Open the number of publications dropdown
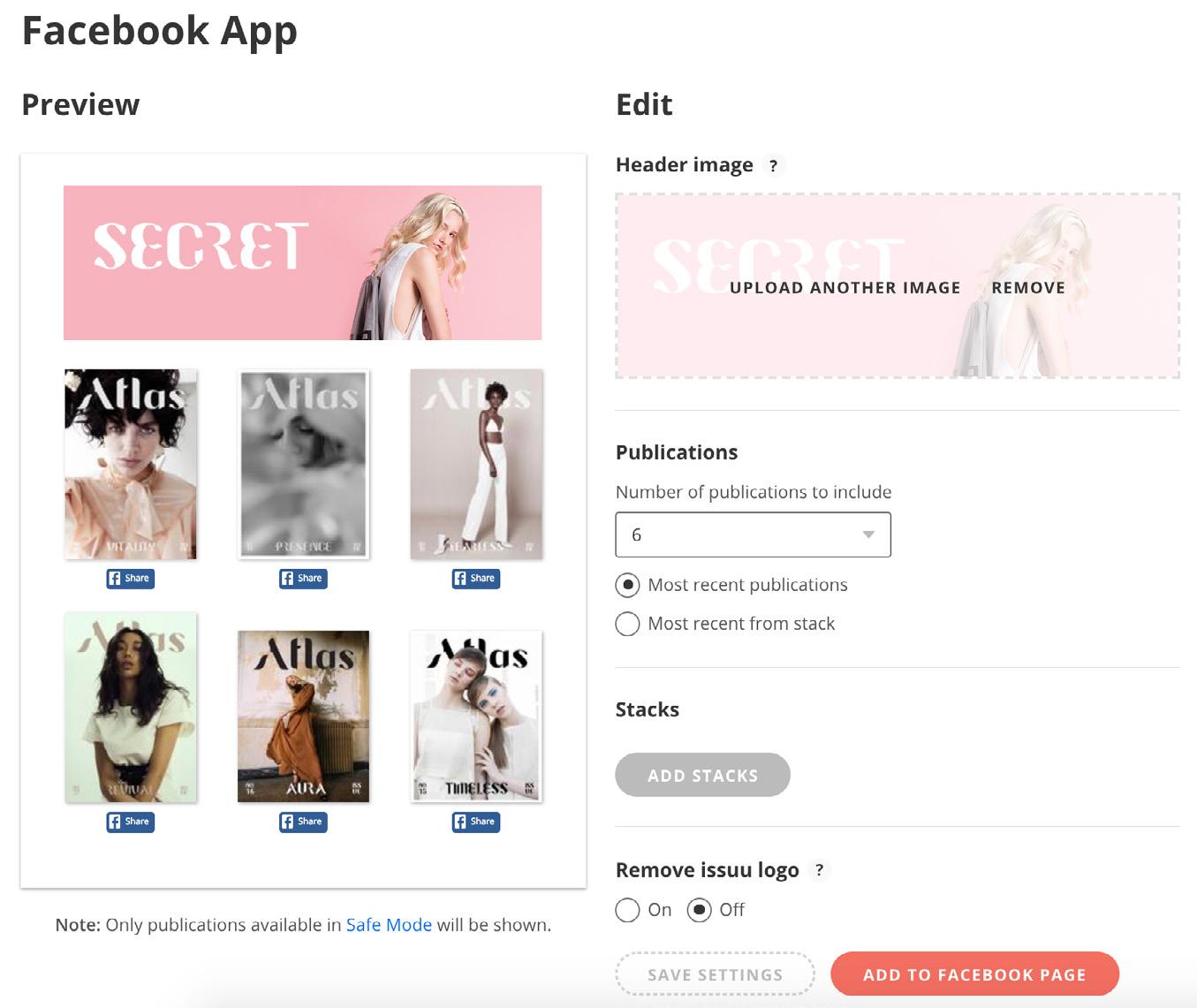1197x1008 pixels. click(753, 534)
